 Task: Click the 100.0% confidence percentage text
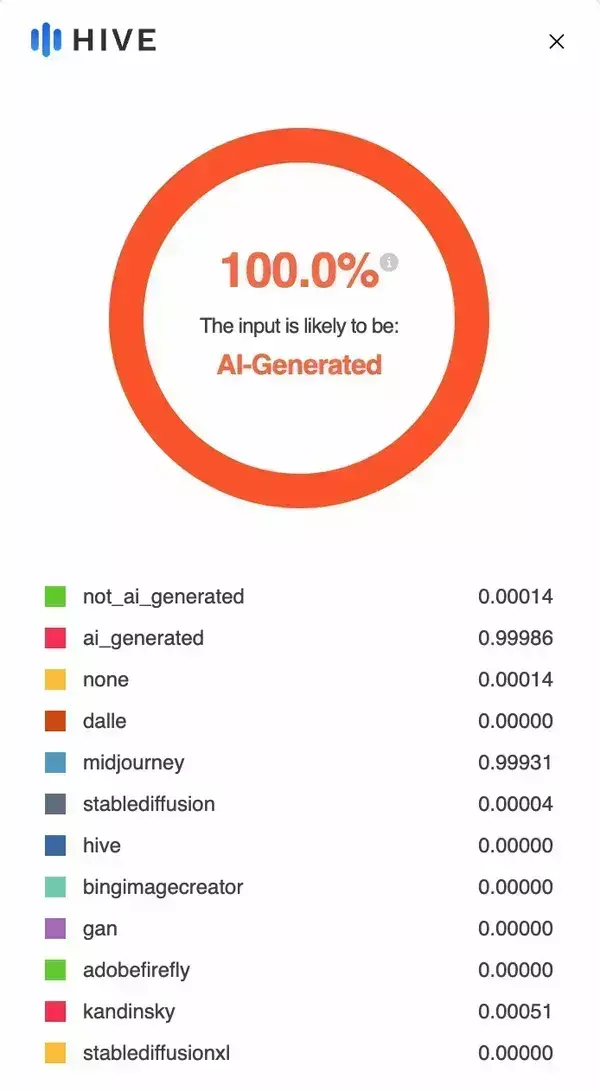[x=299, y=271]
